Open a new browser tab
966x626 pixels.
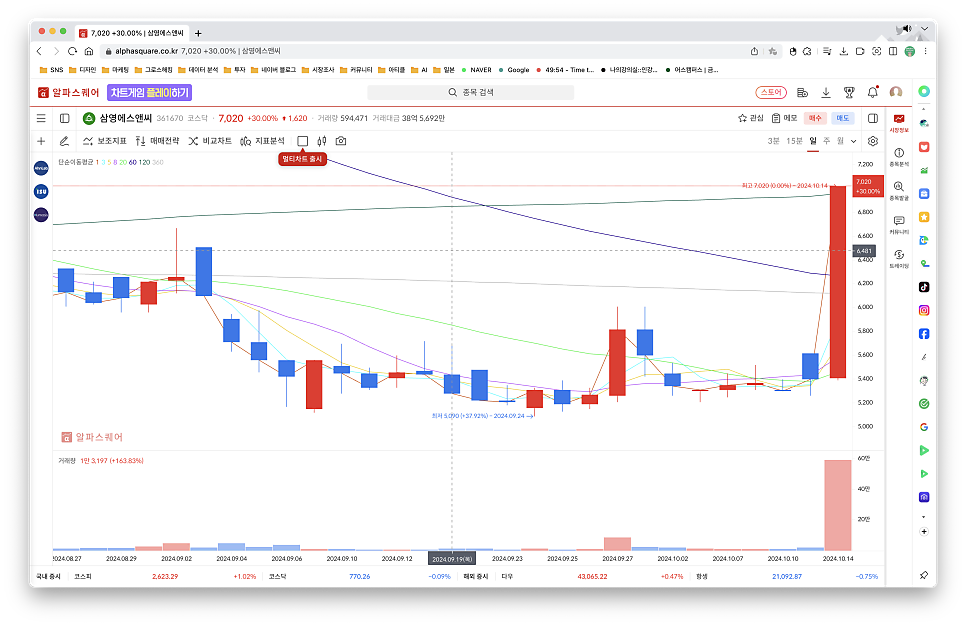pyautogui.click(x=198, y=33)
